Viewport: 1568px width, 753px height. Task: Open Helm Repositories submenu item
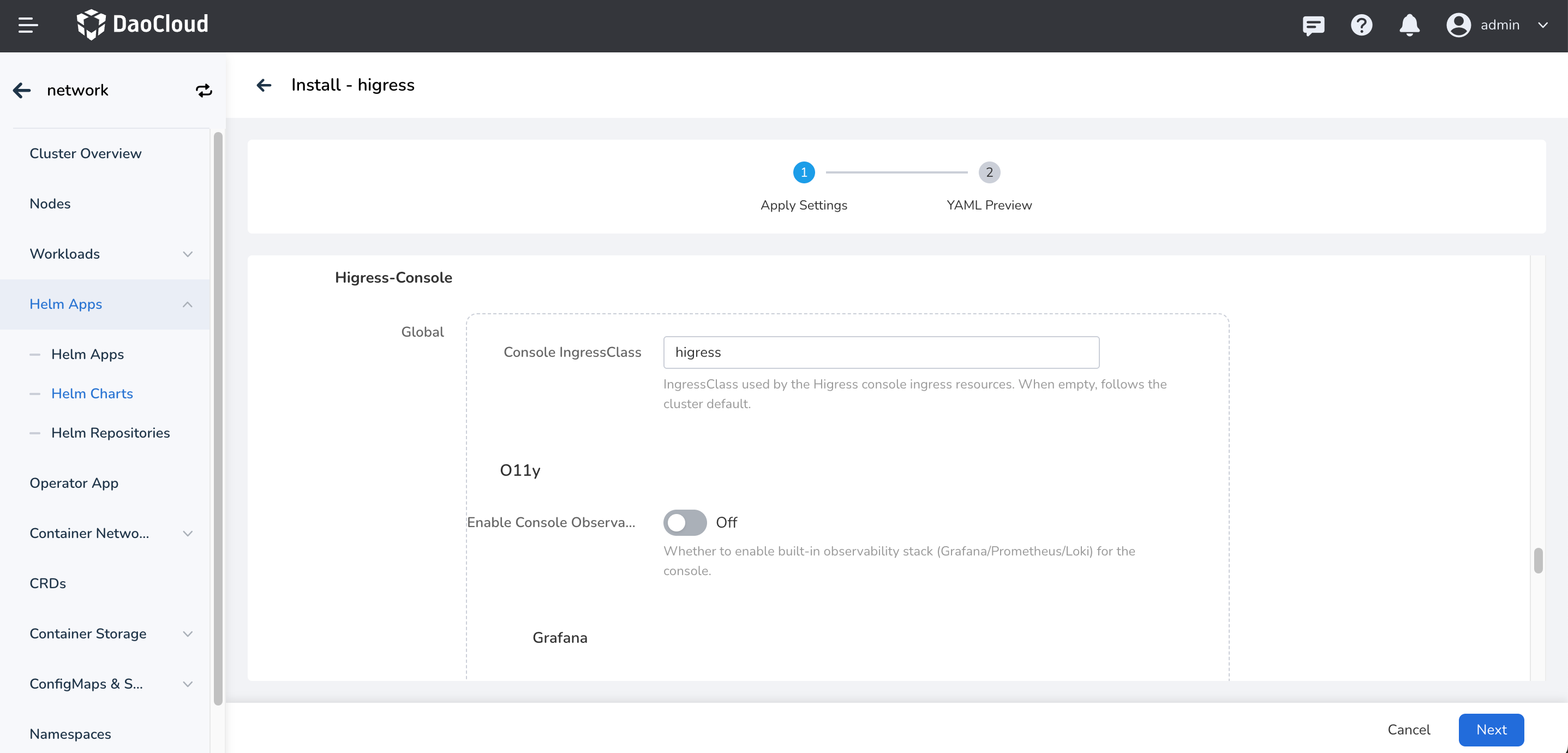110,433
